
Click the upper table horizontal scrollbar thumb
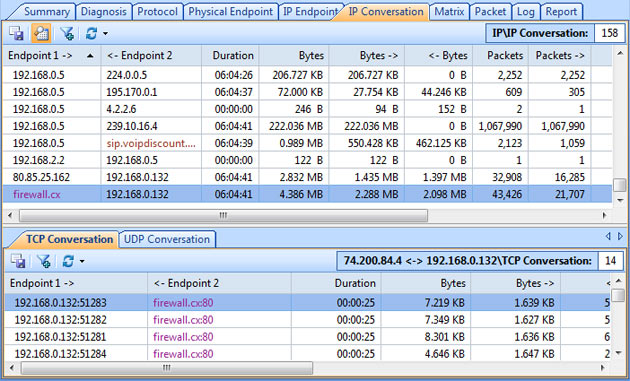pos(223,215)
